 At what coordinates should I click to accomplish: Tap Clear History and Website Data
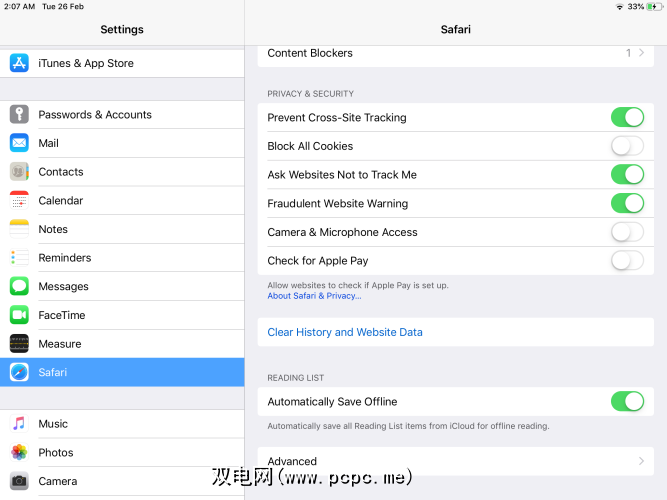pos(345,332)
